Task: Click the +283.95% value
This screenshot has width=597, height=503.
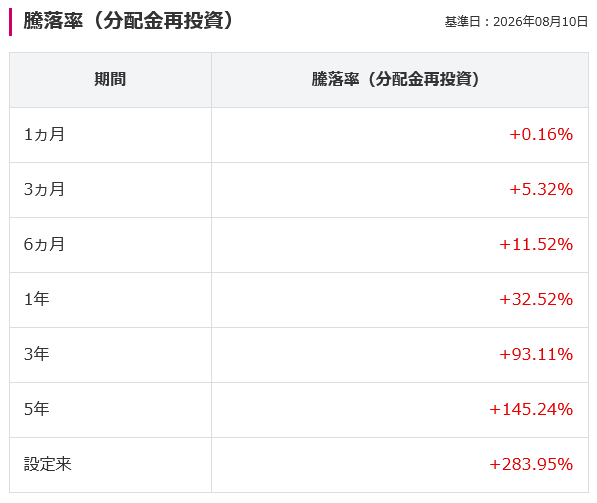Action: (531, 464)
